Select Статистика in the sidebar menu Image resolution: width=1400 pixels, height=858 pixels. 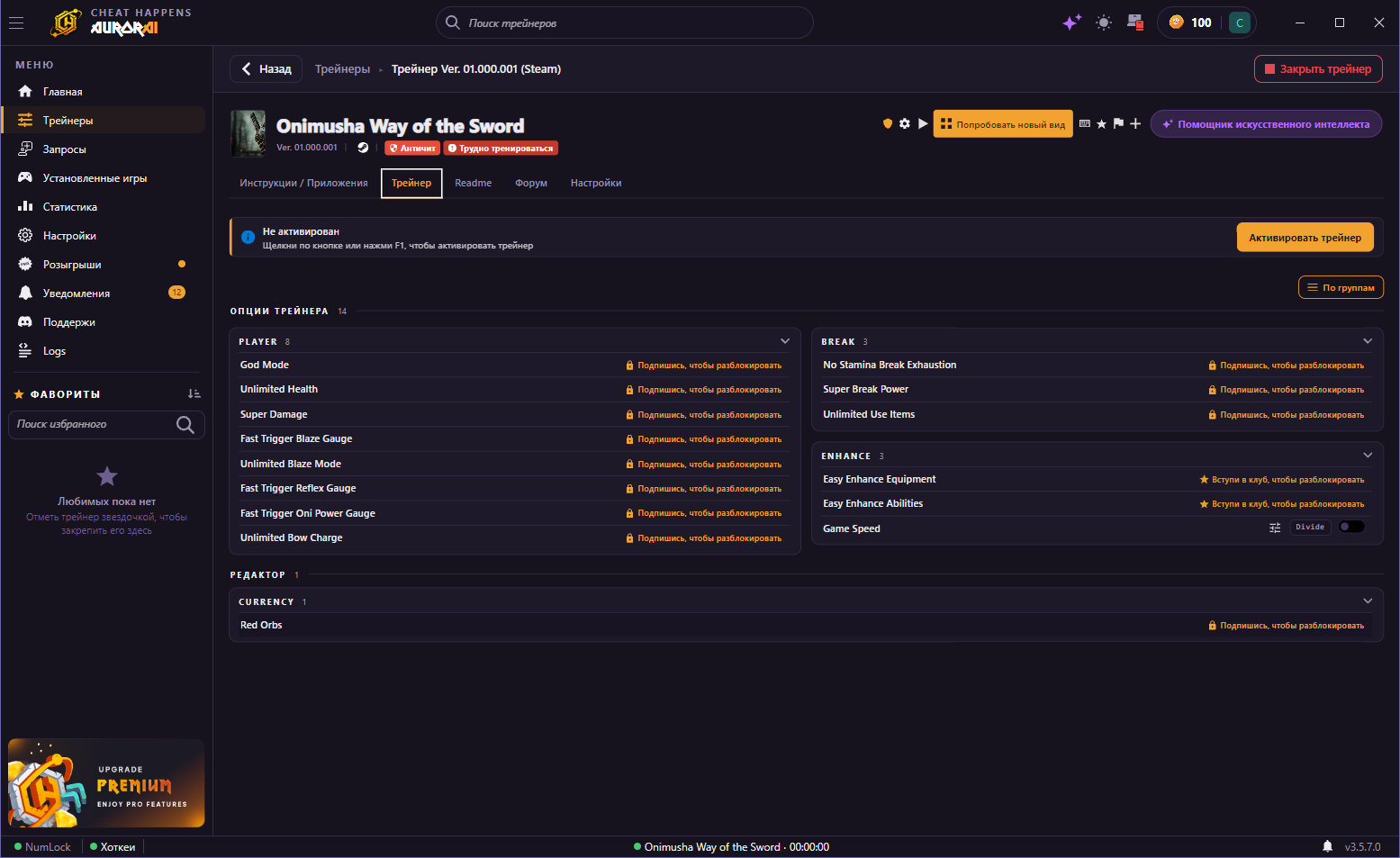coord(70,207)
